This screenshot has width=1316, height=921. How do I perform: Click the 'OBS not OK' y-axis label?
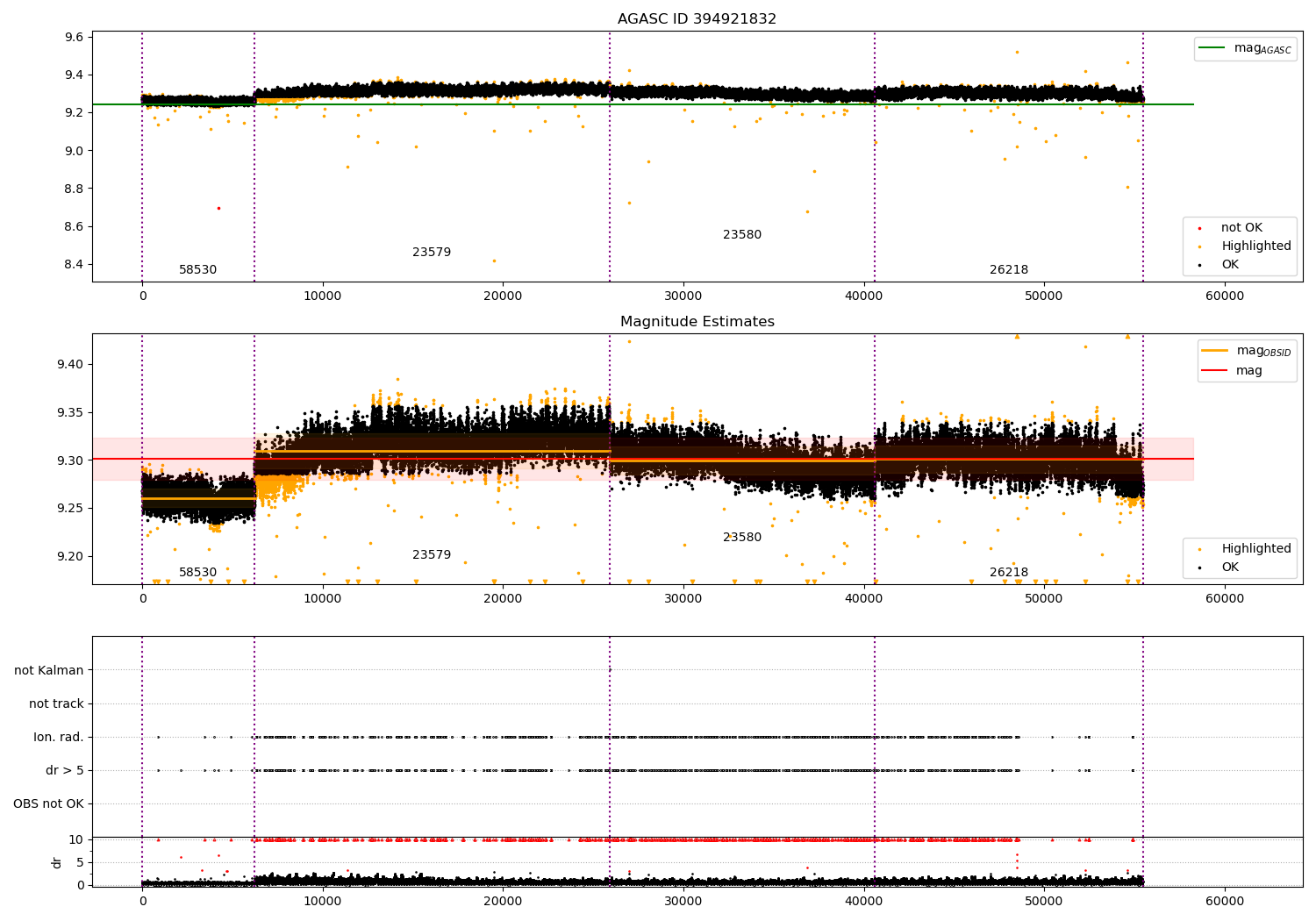[x=48, y=804]
